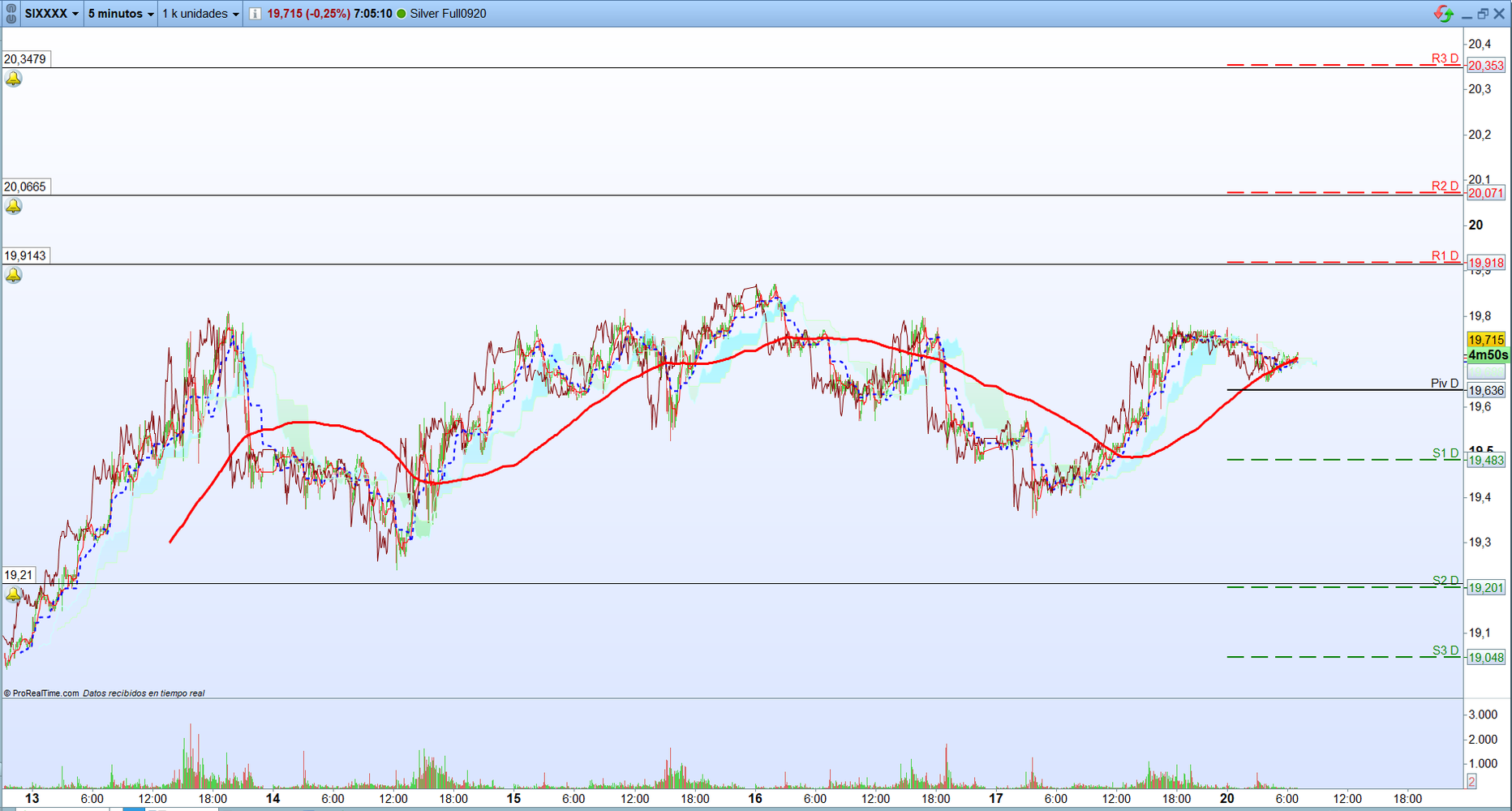This screenshot has height=811, width=1512.
Task: Click the 20,4 price axis label
Action: point(1480,44)
